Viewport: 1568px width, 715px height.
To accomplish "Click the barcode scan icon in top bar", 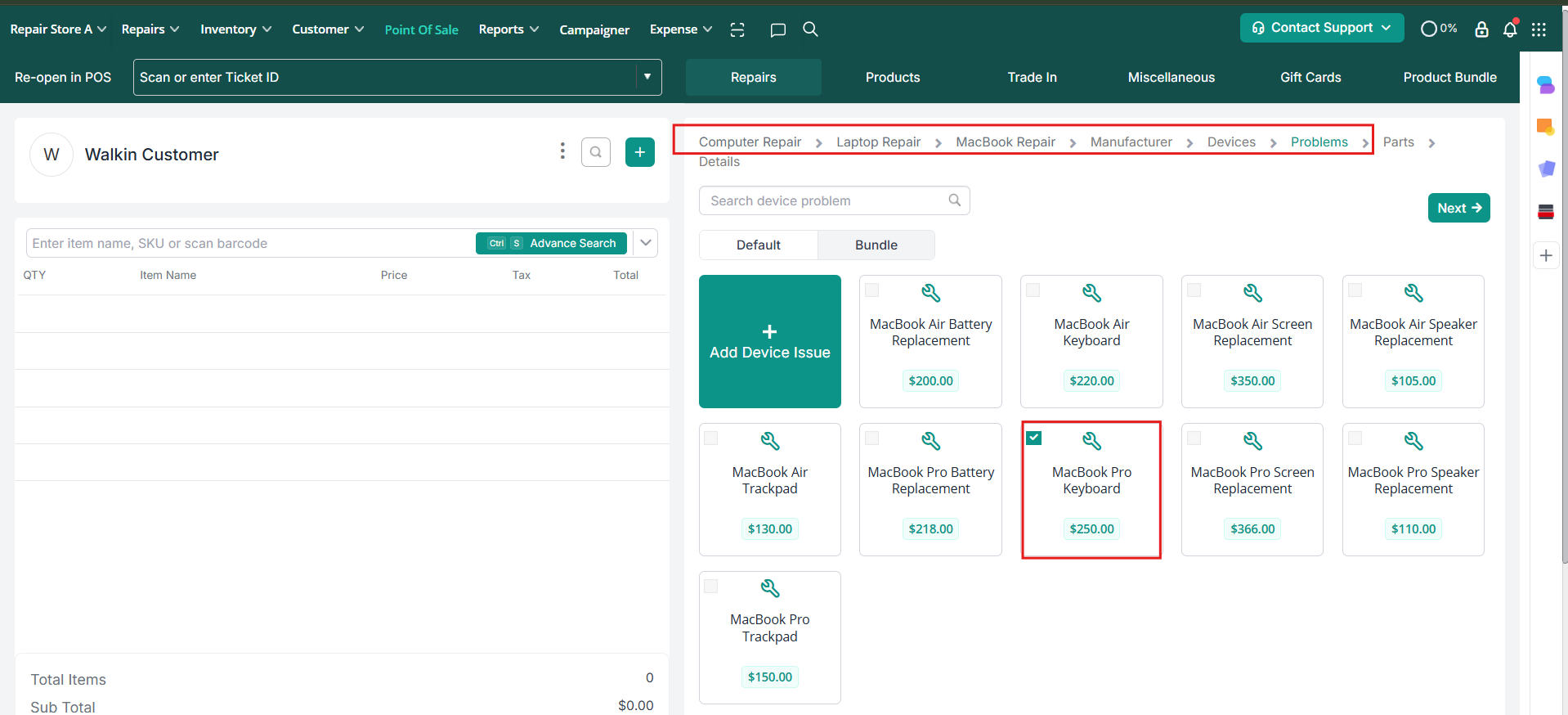I will point(737,29).
